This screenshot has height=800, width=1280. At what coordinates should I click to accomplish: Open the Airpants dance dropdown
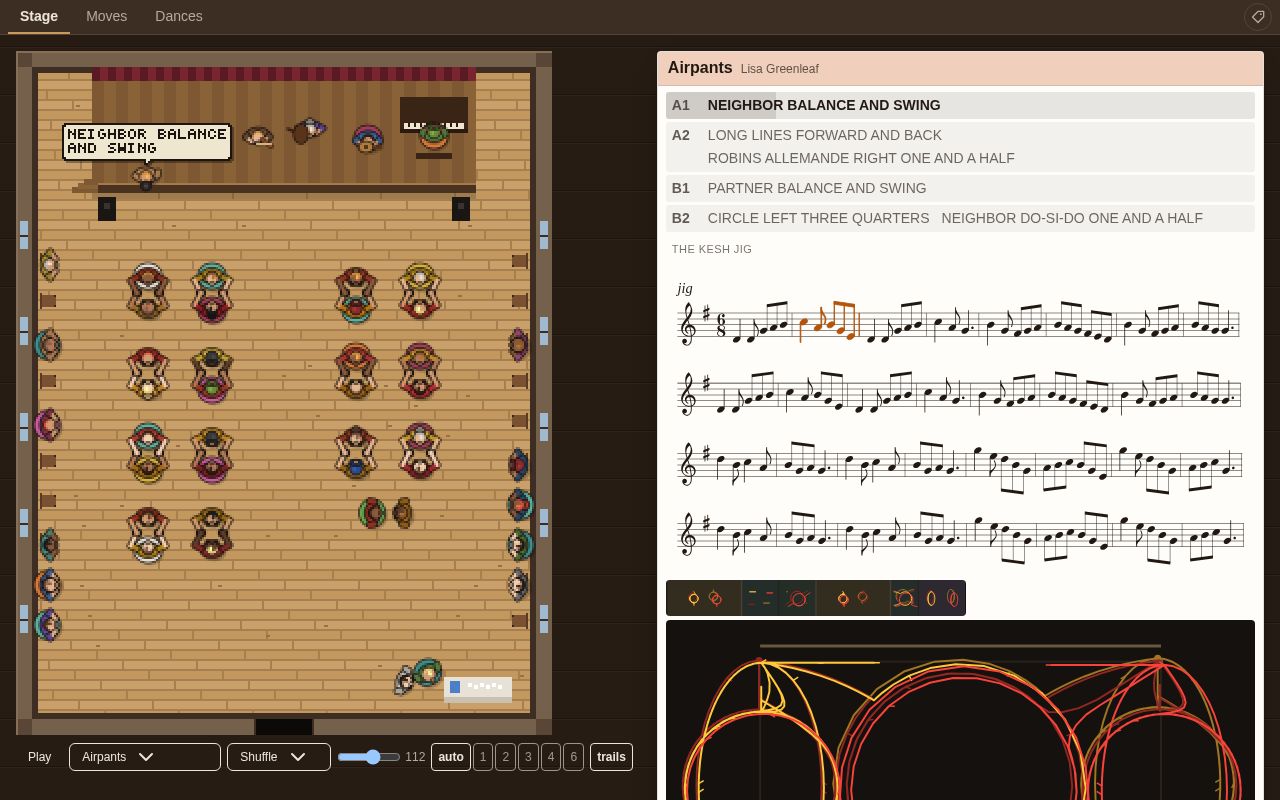(145, 757)
